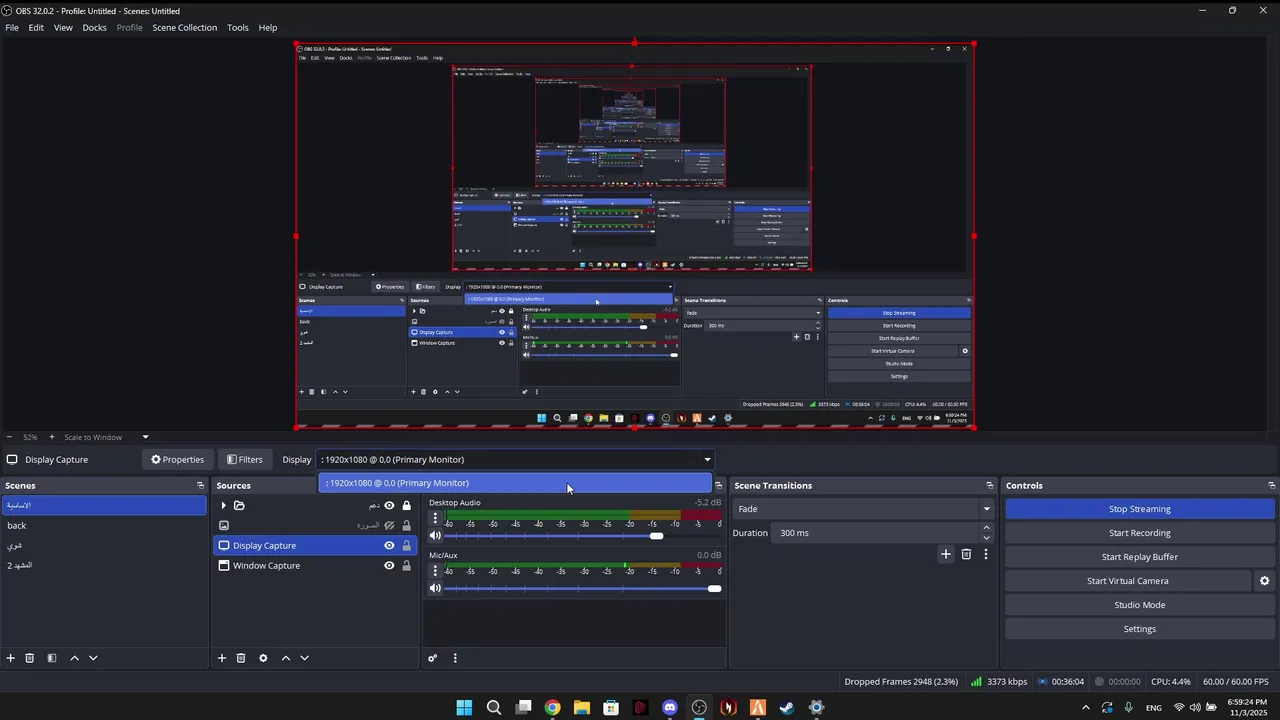
Task: Open the Docks menu
Action: [94, 28]
